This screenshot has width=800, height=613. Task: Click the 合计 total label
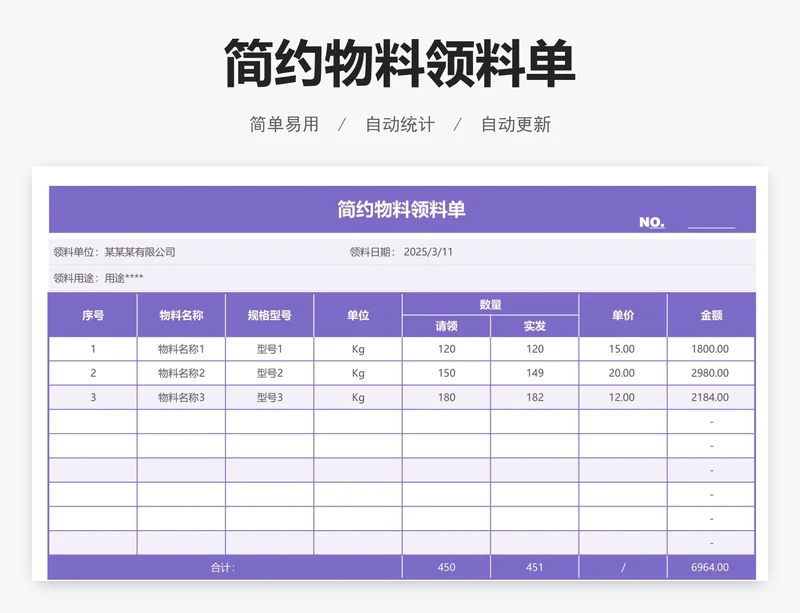(223, 568)
